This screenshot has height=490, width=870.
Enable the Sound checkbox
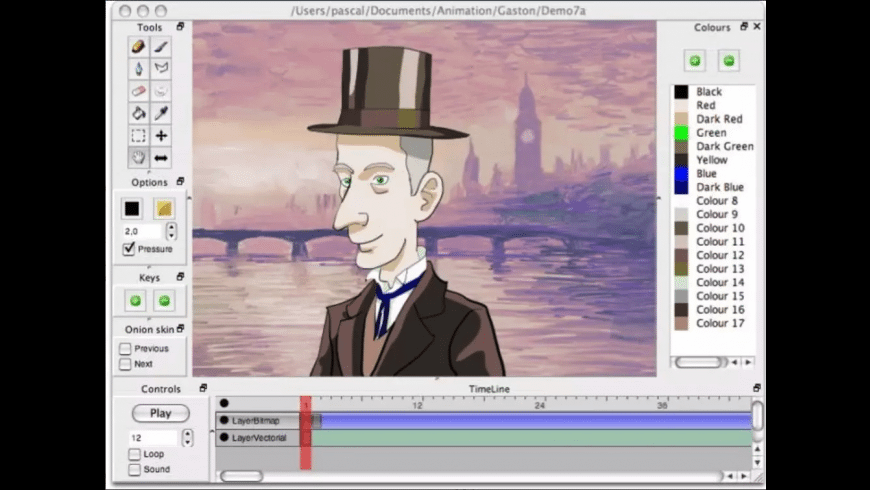(134, 469)
